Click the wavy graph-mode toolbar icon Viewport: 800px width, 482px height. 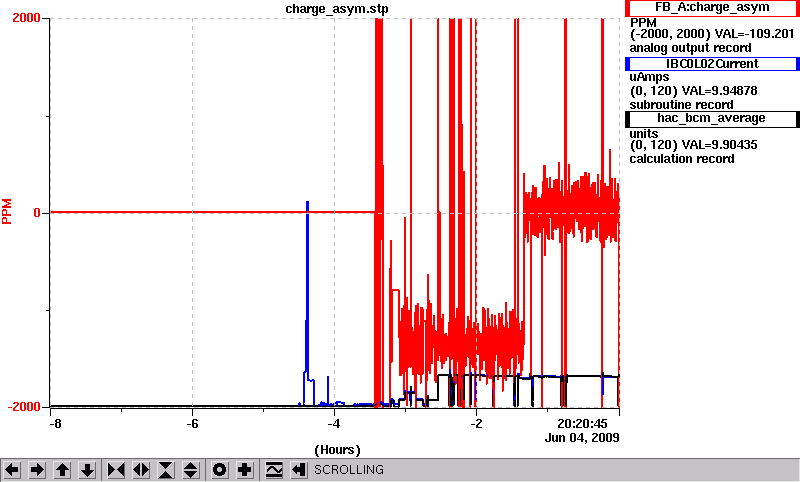(x=274, y=470)
